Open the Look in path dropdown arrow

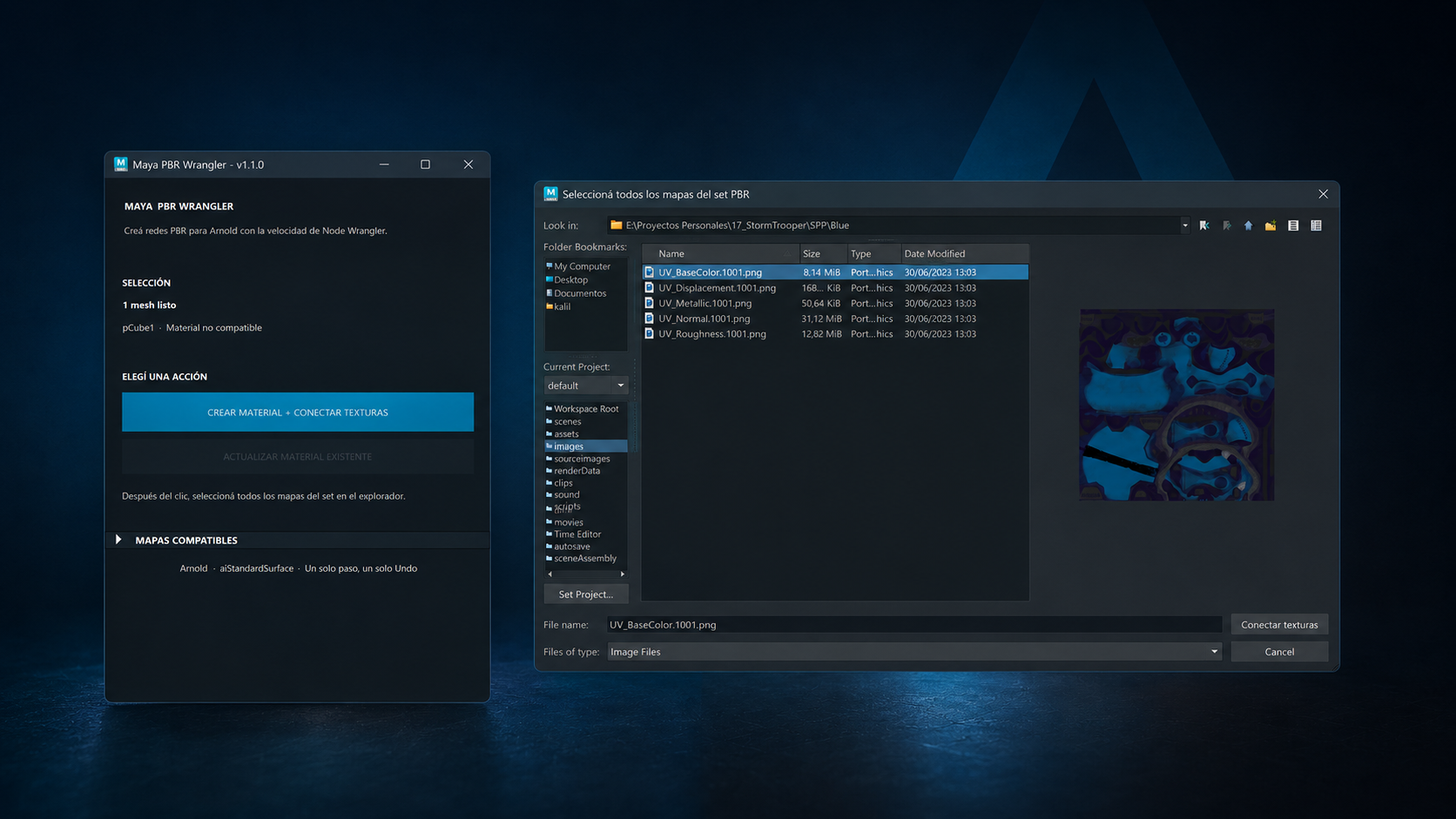click(1184, 225)
